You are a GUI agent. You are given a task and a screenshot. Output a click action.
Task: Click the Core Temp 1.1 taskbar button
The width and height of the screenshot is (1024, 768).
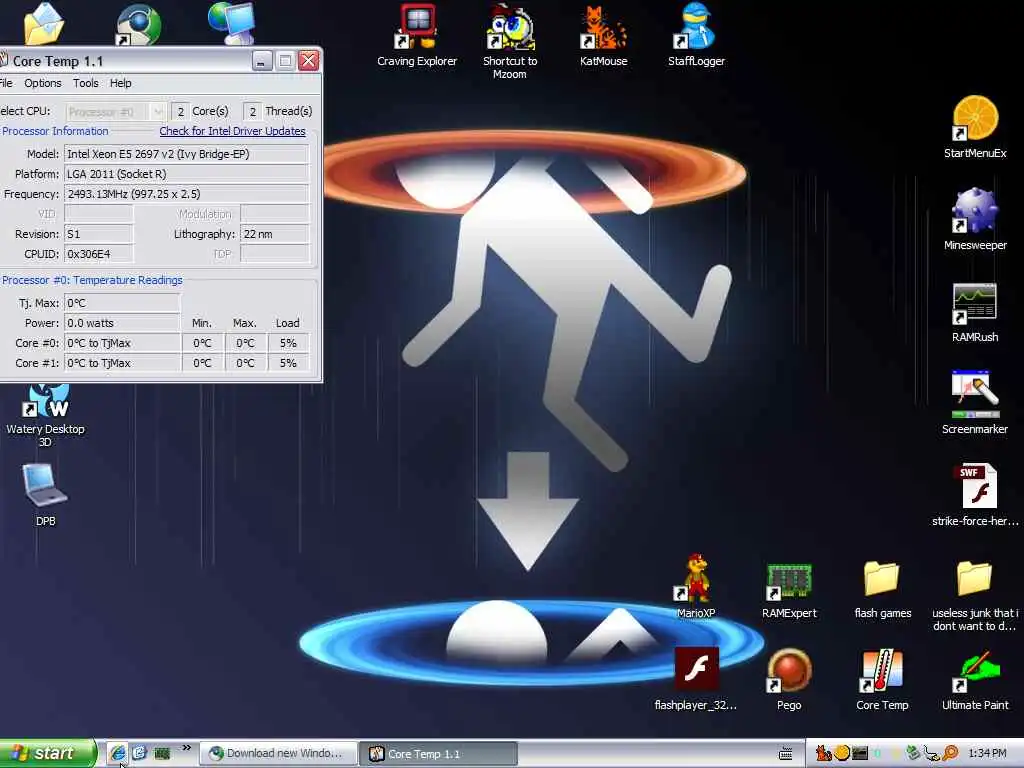pyautogui.click(x=439, y=754)
